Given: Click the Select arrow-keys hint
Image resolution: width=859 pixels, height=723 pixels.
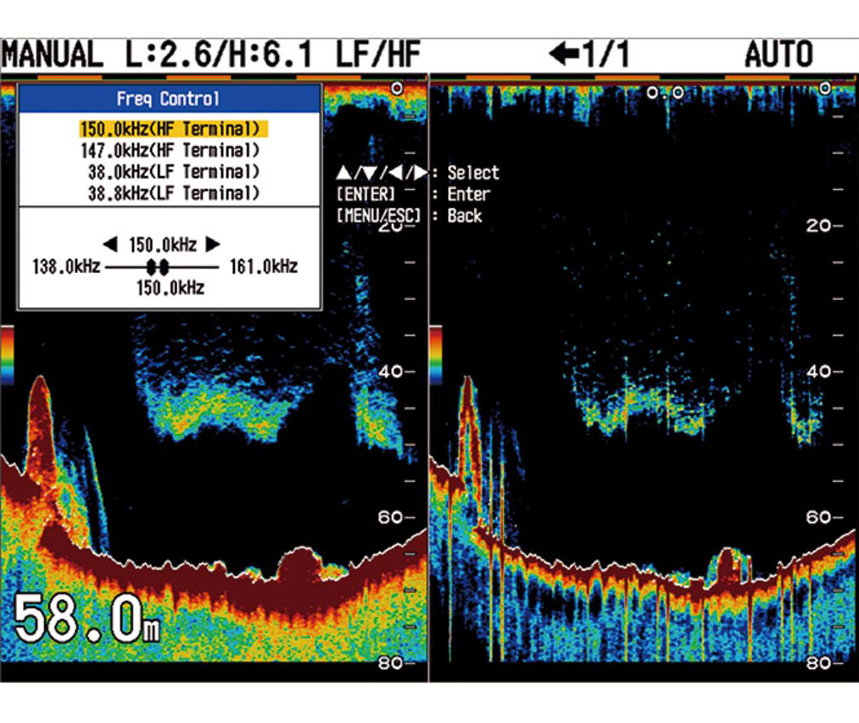Looking at the screenshot, I should [418, 173].
